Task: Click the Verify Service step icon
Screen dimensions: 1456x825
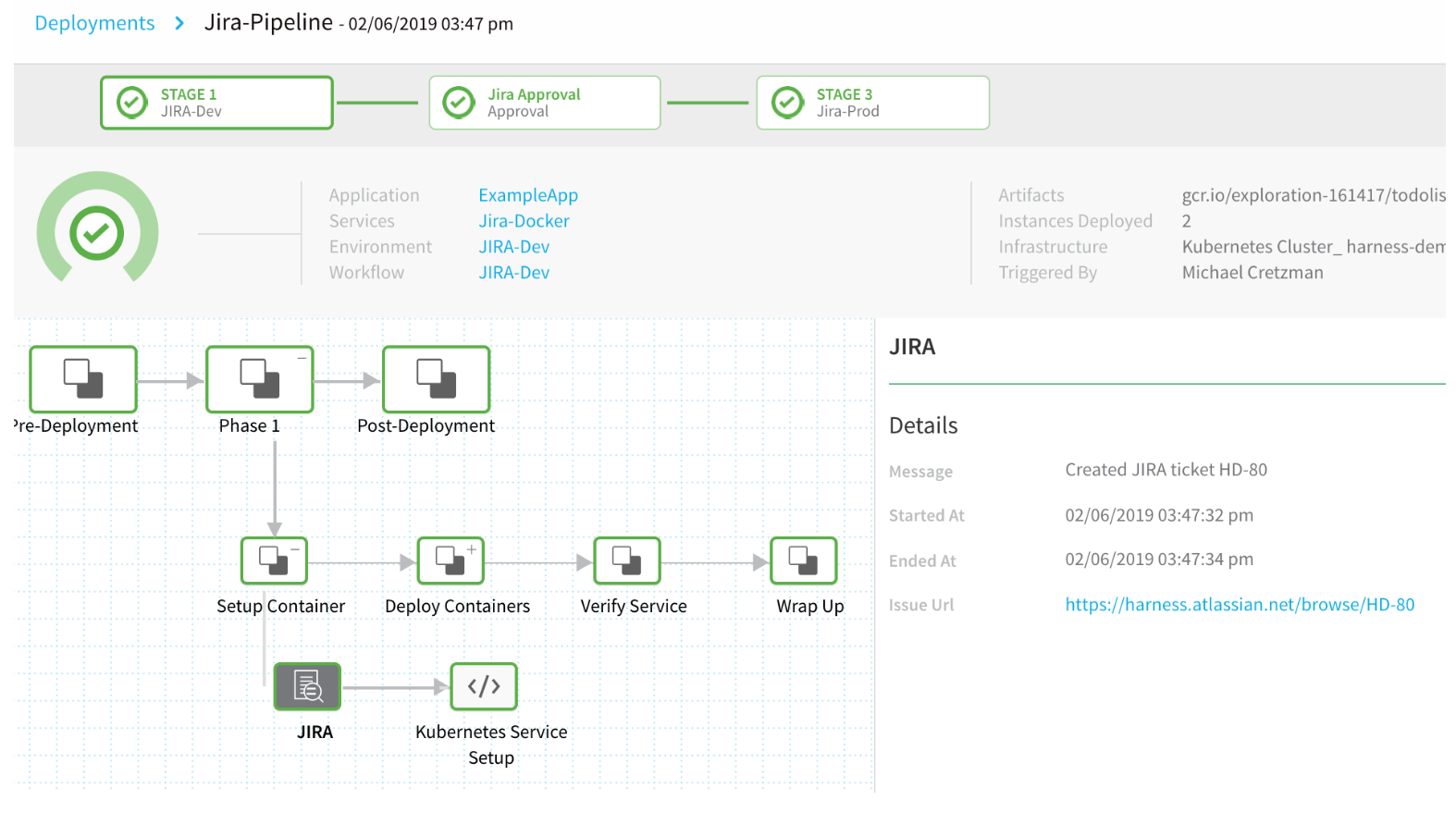Action: tap(627, 560)
